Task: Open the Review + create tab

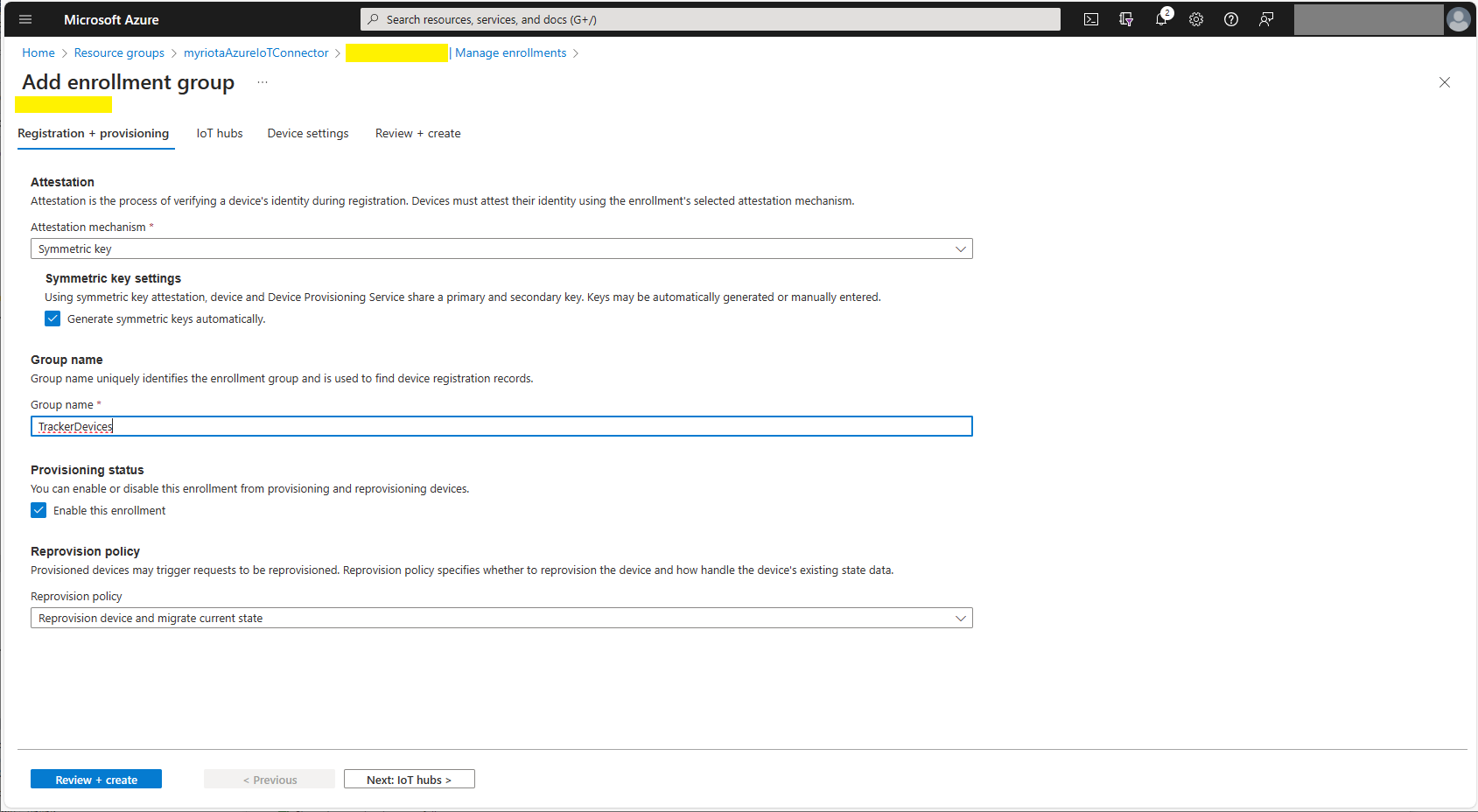Action: [417, 134]
